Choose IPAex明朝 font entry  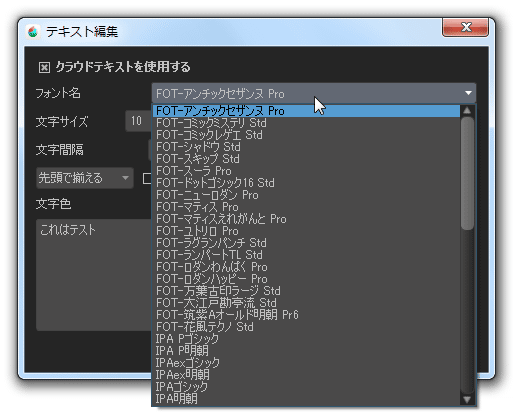[306, 375]
